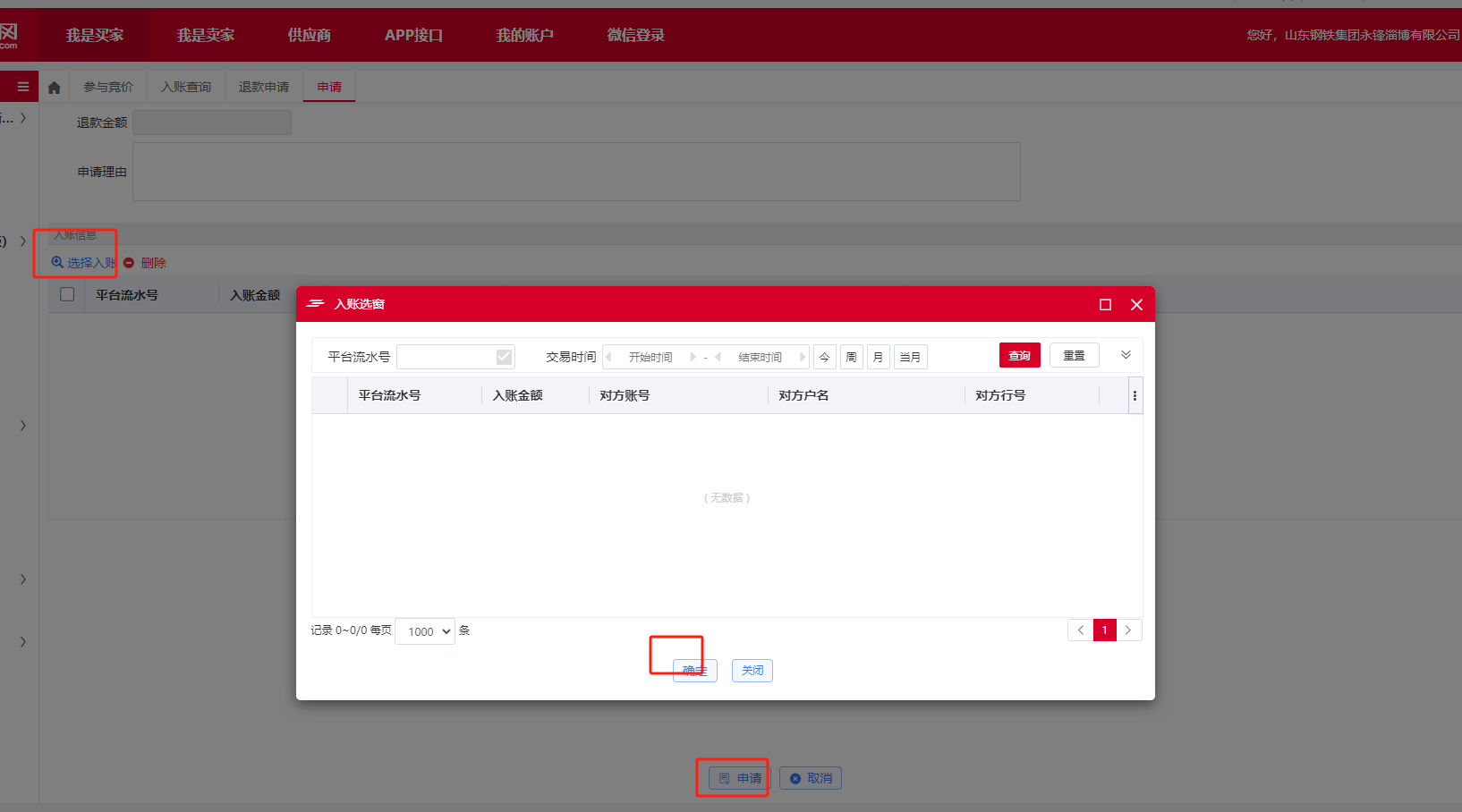Toggle the hamburger sidebar menu

coord(22,87)
